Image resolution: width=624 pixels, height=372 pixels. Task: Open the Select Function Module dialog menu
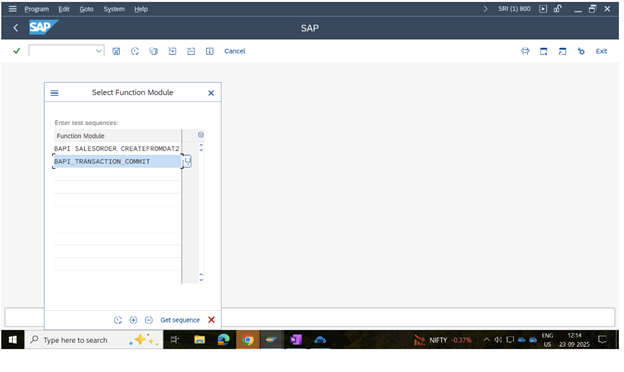pos(55,93)
